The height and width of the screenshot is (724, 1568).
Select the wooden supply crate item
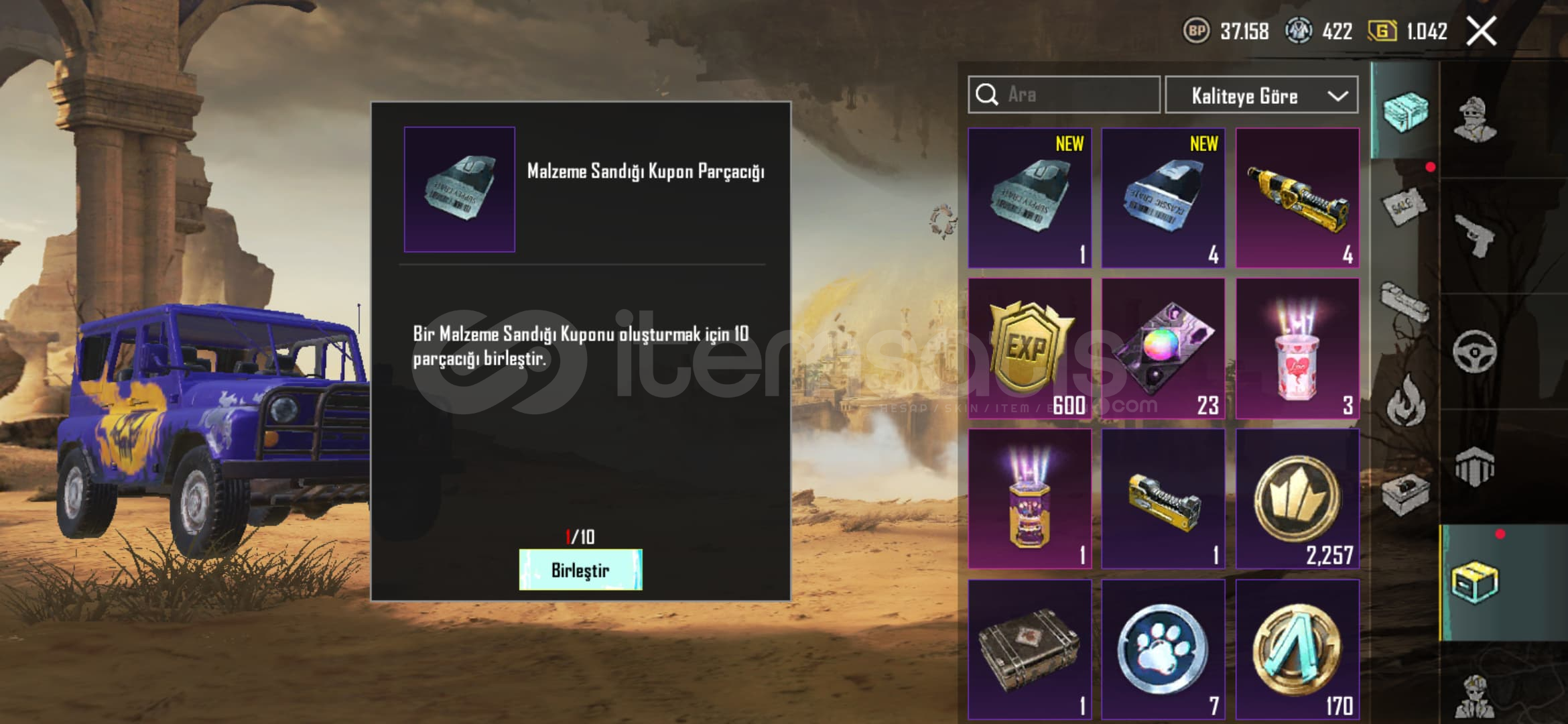click(1030, 650)
